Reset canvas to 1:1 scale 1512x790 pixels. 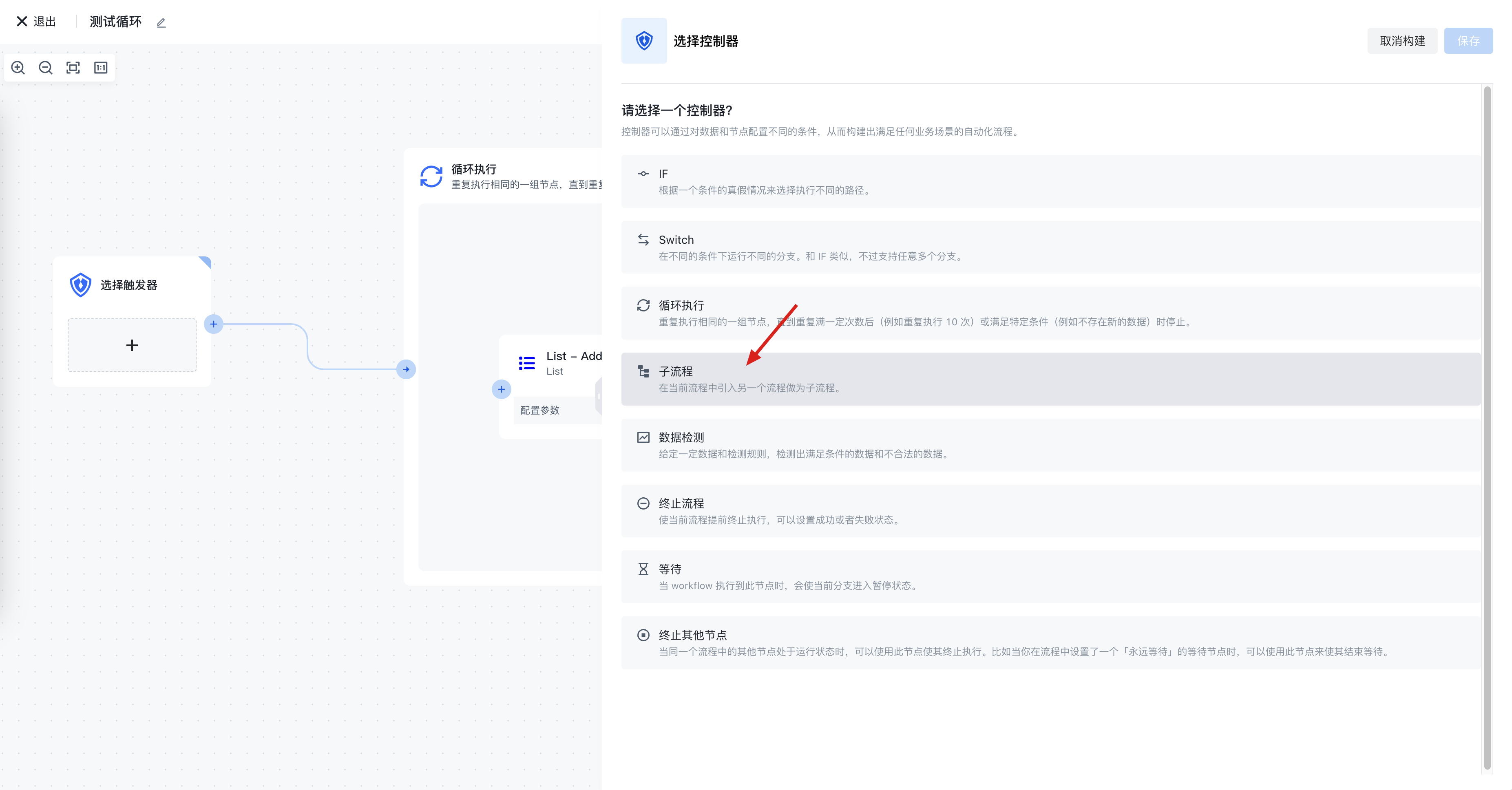click(100, 68)
